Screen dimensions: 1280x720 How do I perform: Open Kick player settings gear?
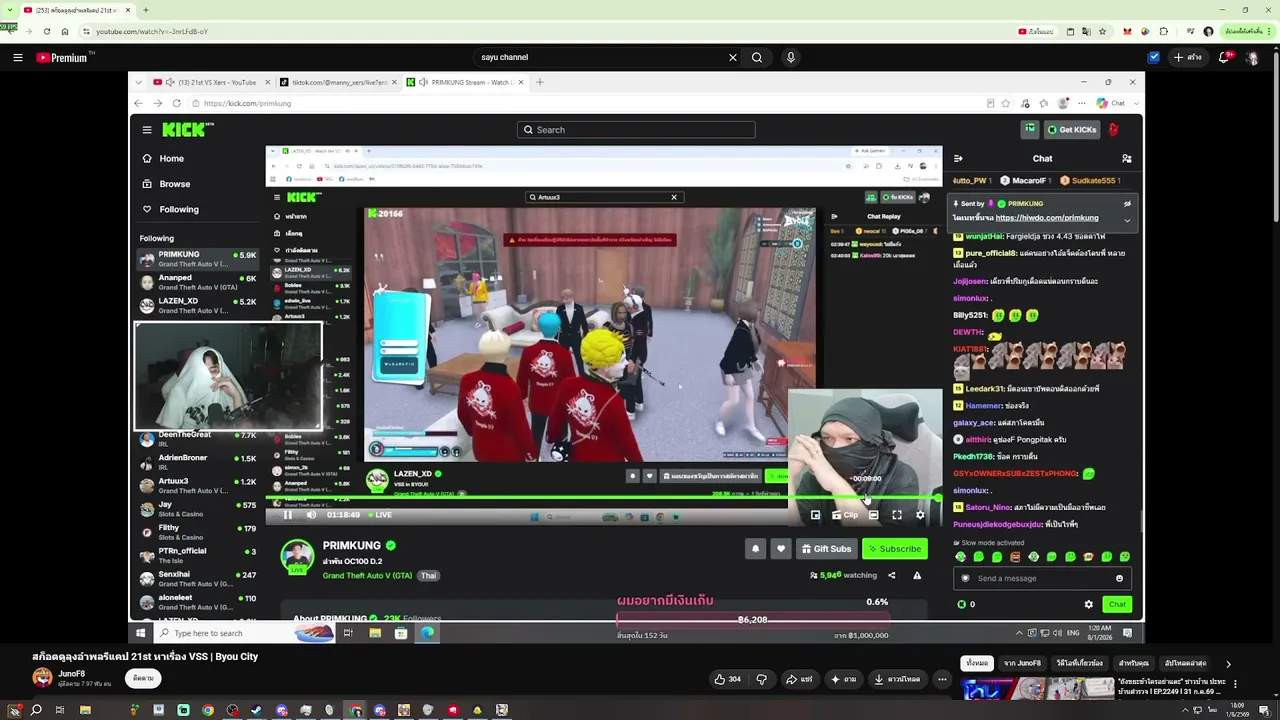point(921,515)
